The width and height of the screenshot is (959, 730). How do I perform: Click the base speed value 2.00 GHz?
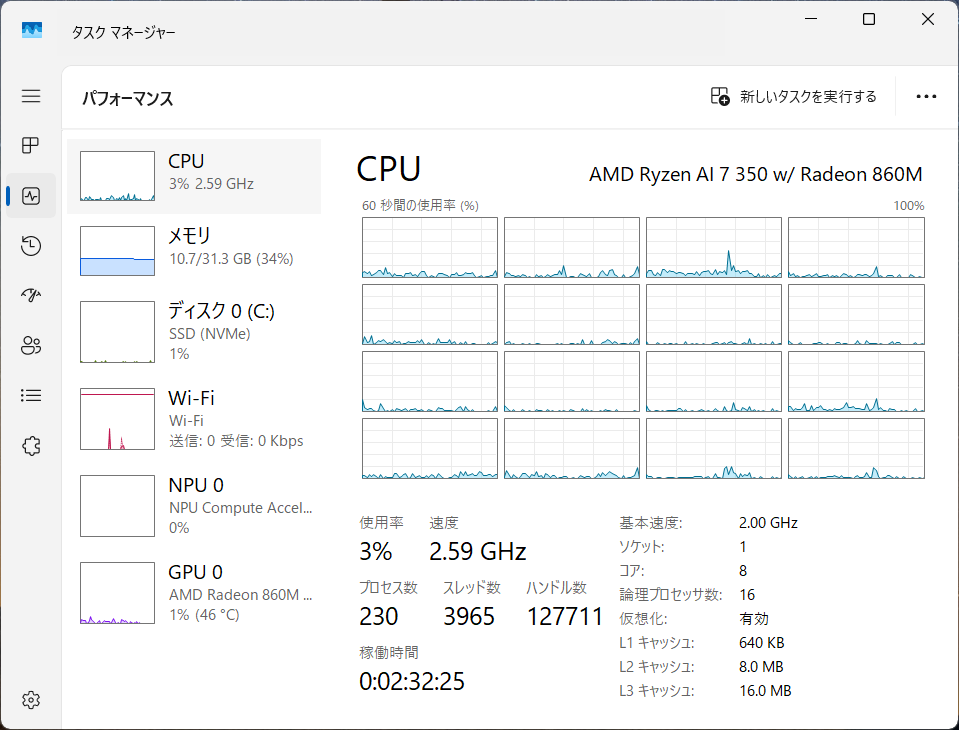point(768,523)
